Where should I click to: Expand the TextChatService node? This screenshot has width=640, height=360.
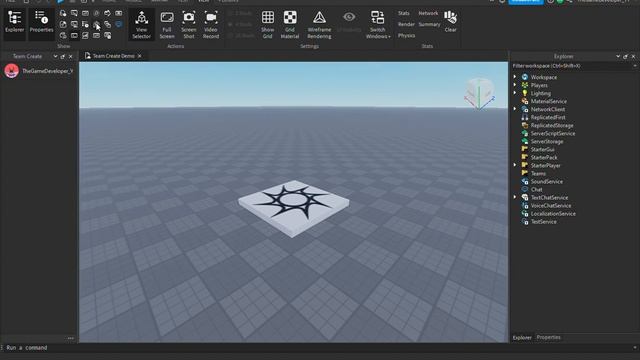point(515,197)
